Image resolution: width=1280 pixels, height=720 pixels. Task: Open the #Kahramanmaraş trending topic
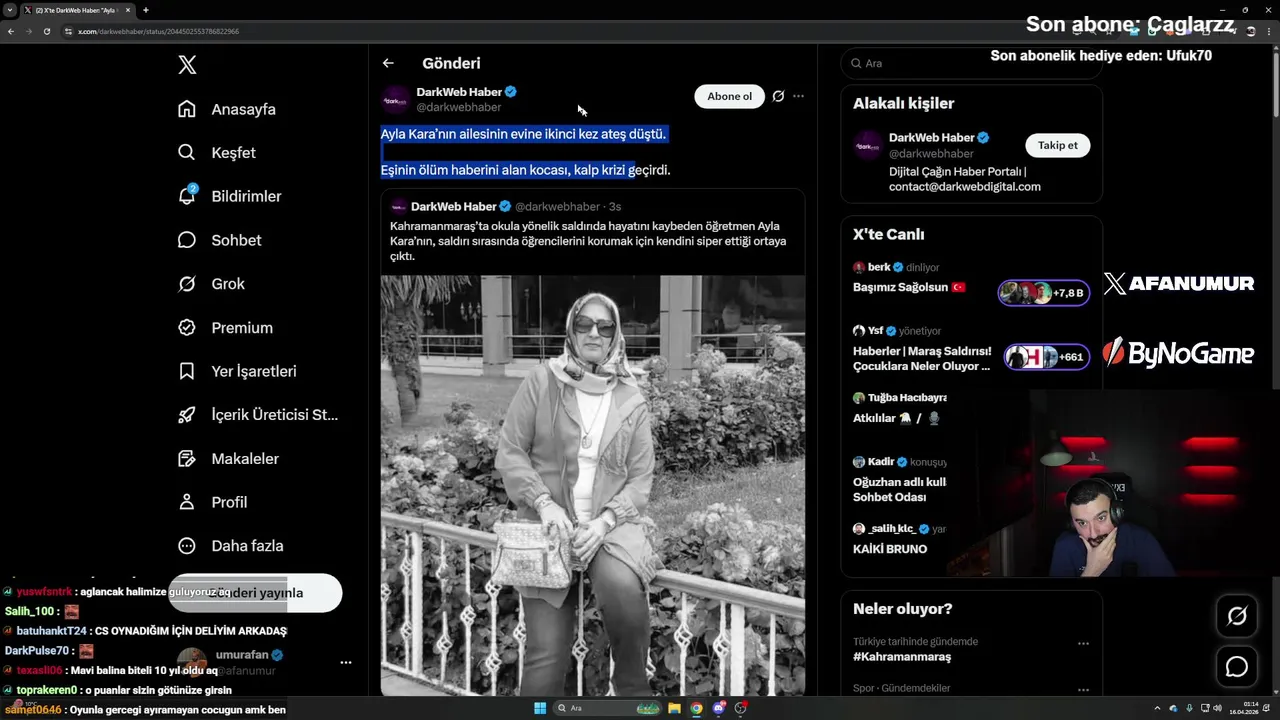click(902, 657)
